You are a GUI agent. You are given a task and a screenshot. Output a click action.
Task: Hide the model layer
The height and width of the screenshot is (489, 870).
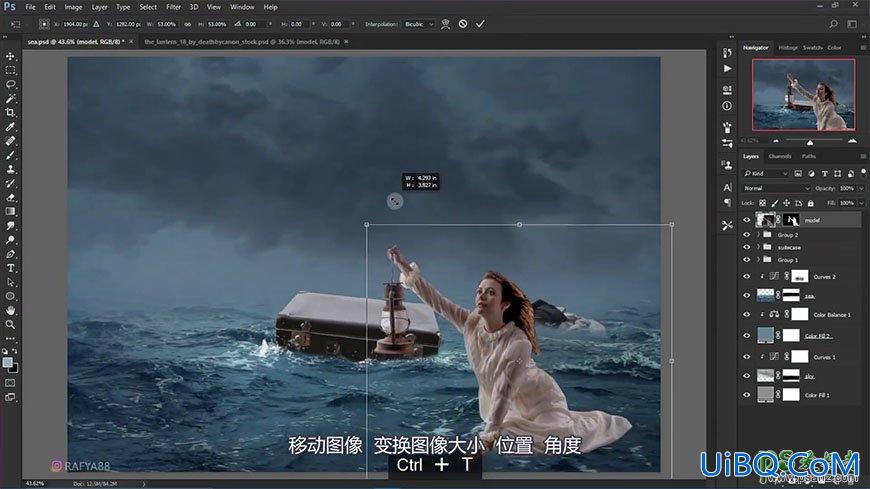pos(747,220)
